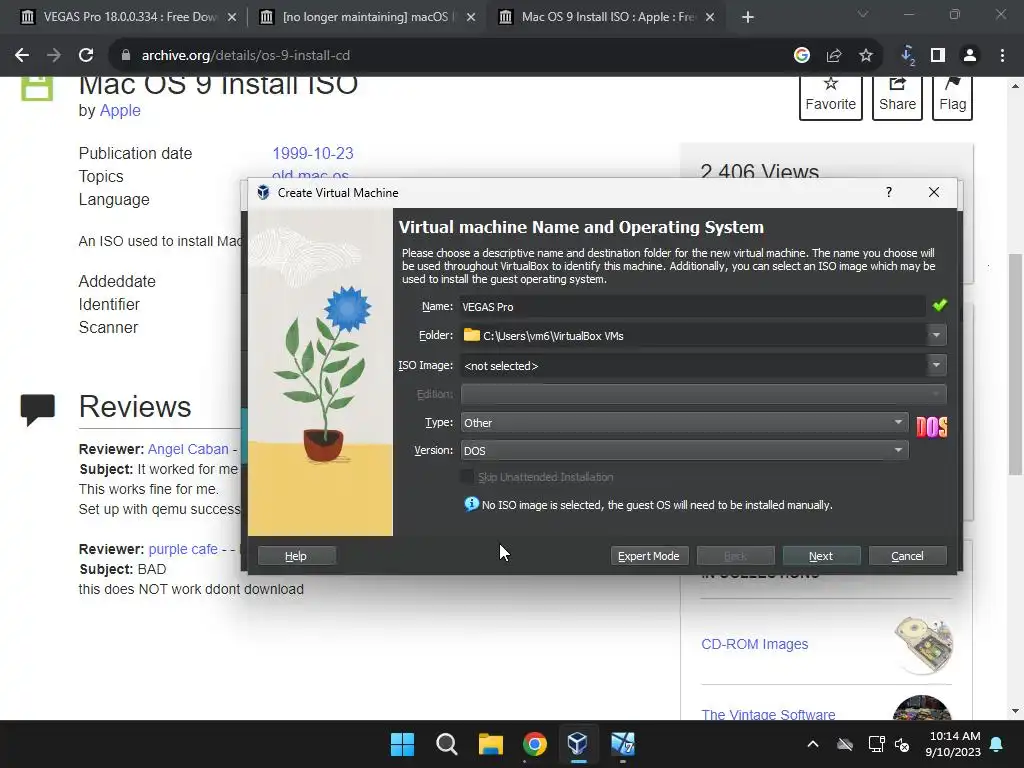
Task: Flag this archive.org item
Action: (x=952, y=97)
